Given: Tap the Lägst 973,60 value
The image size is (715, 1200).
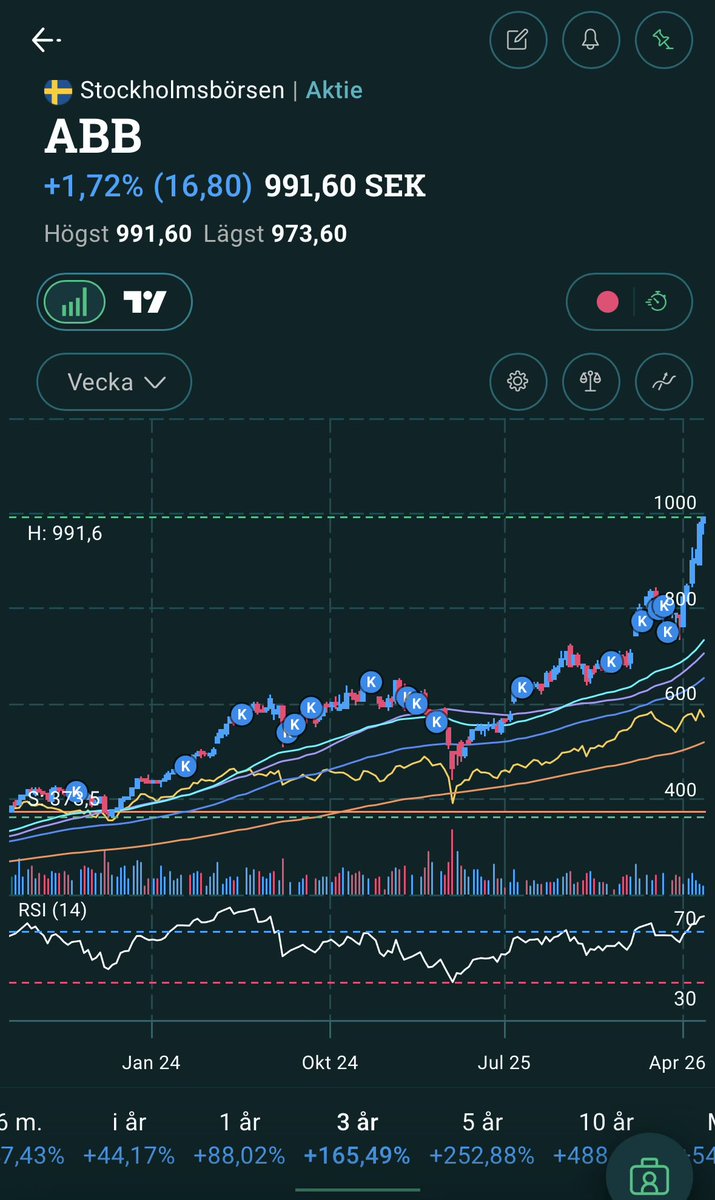Looking at the screenshot, I should (275, 234).
